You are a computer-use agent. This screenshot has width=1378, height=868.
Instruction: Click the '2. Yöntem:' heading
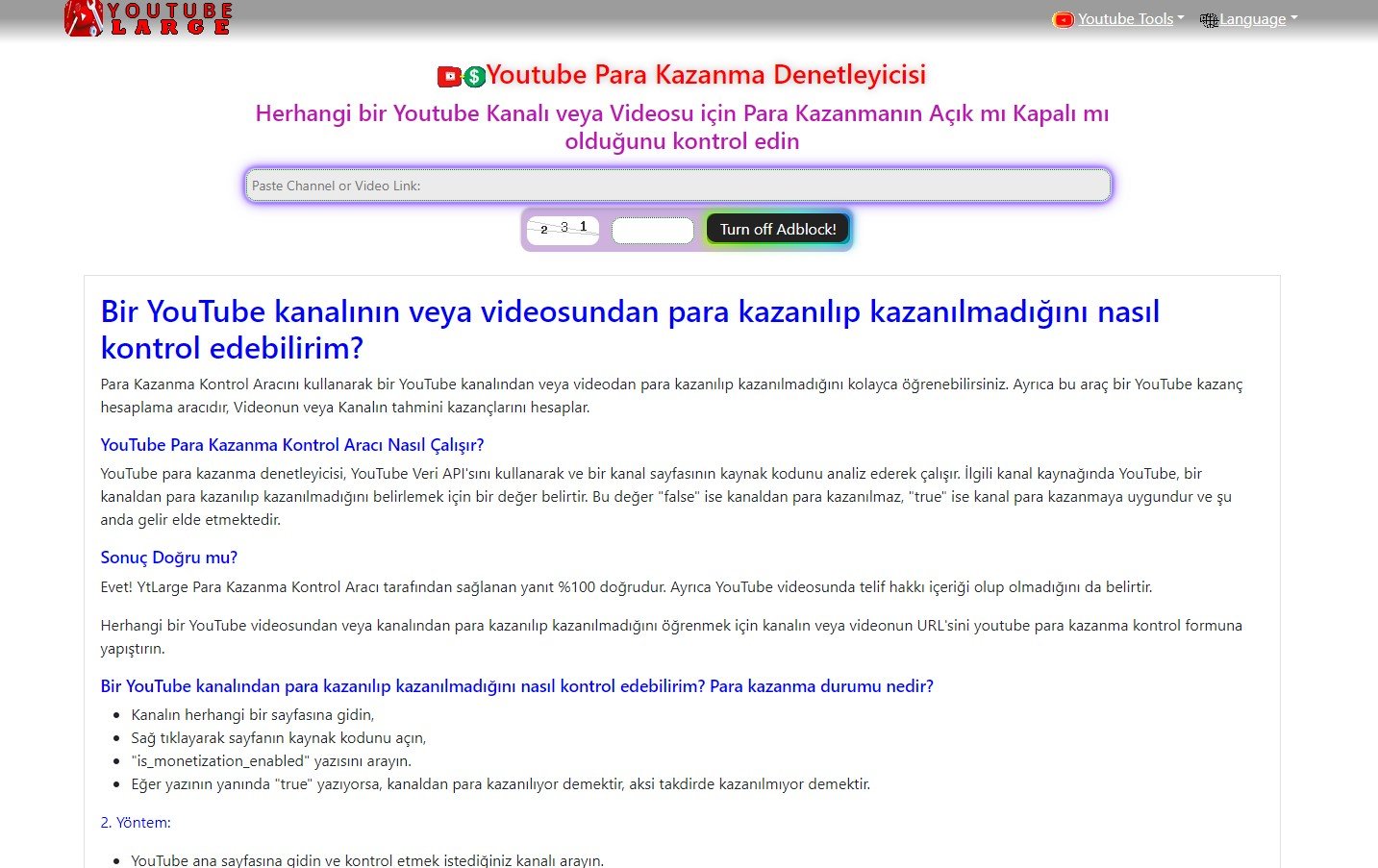136,823
